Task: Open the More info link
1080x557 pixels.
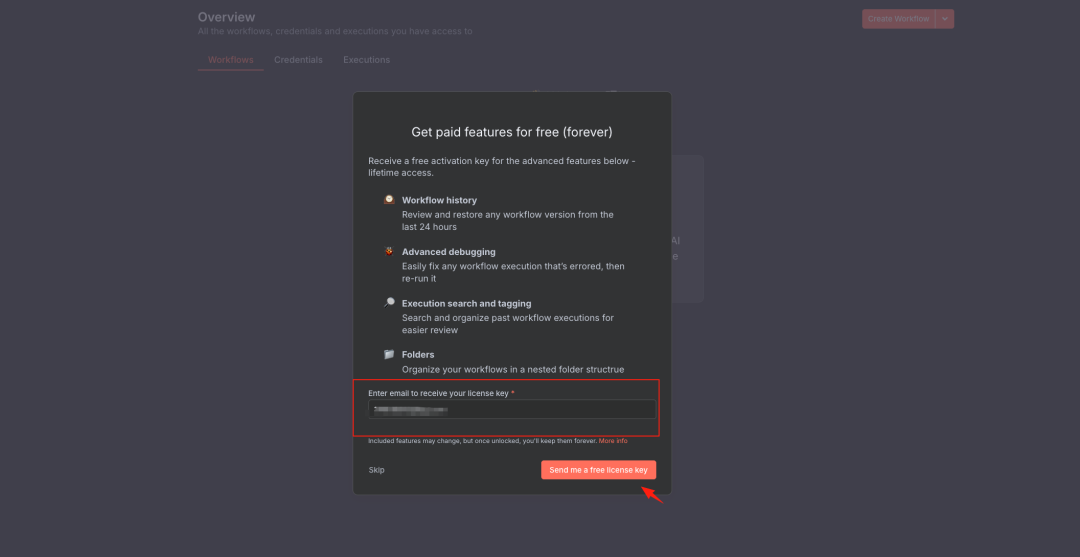Action: click(x=613, y=441)
